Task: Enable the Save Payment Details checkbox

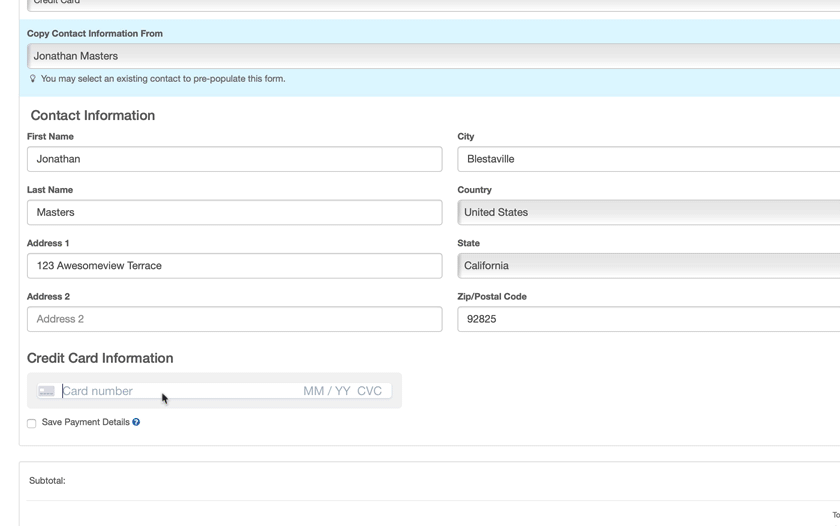Action: [32, 423]
